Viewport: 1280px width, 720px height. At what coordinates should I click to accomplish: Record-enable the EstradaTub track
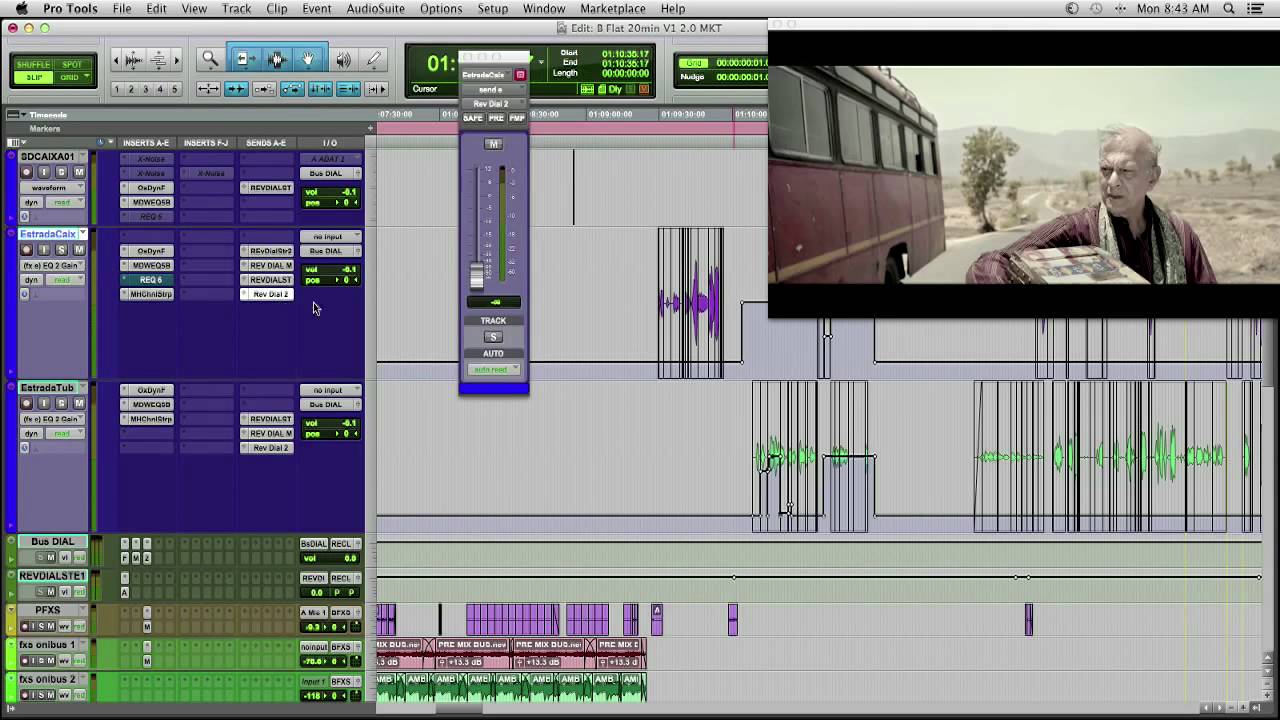tap(27, 403)
